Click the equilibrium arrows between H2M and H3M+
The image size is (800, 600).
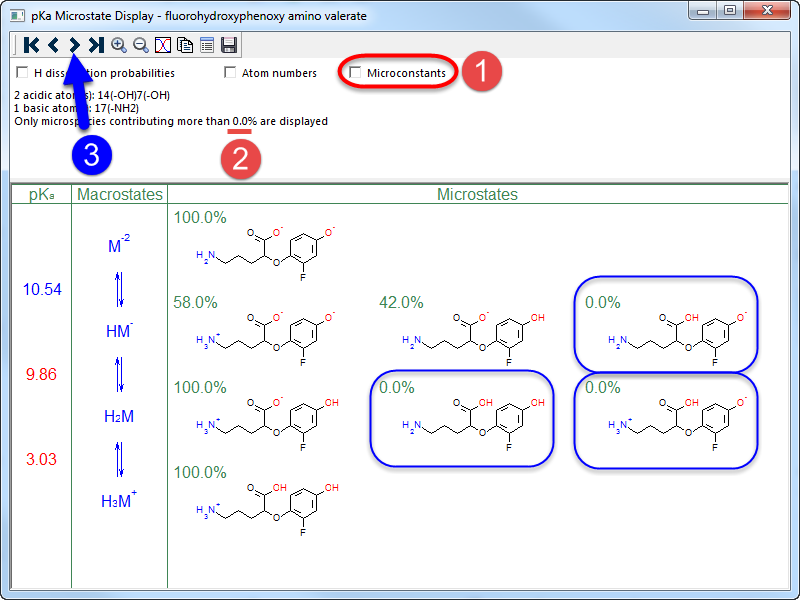coord(119,459)
